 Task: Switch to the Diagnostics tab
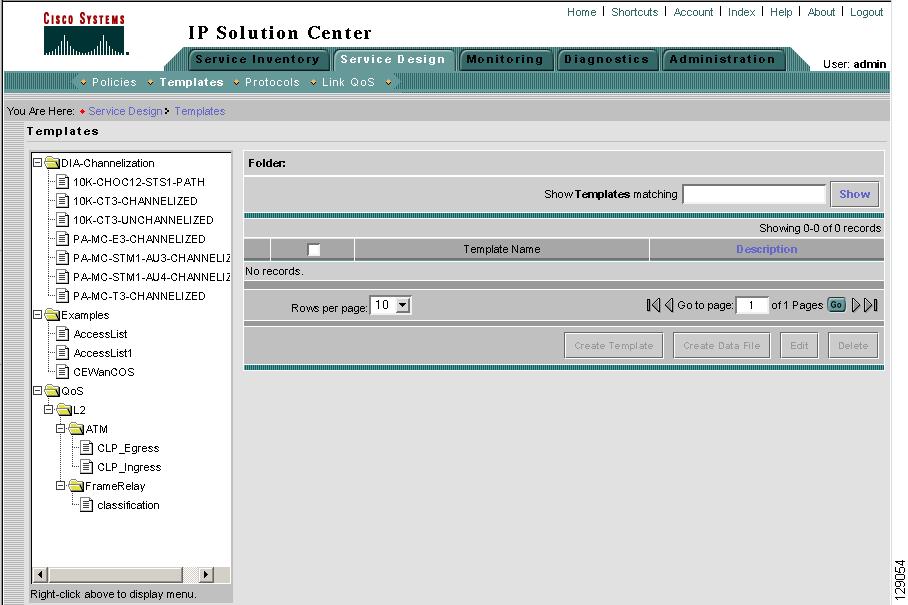tap(606, 59)
